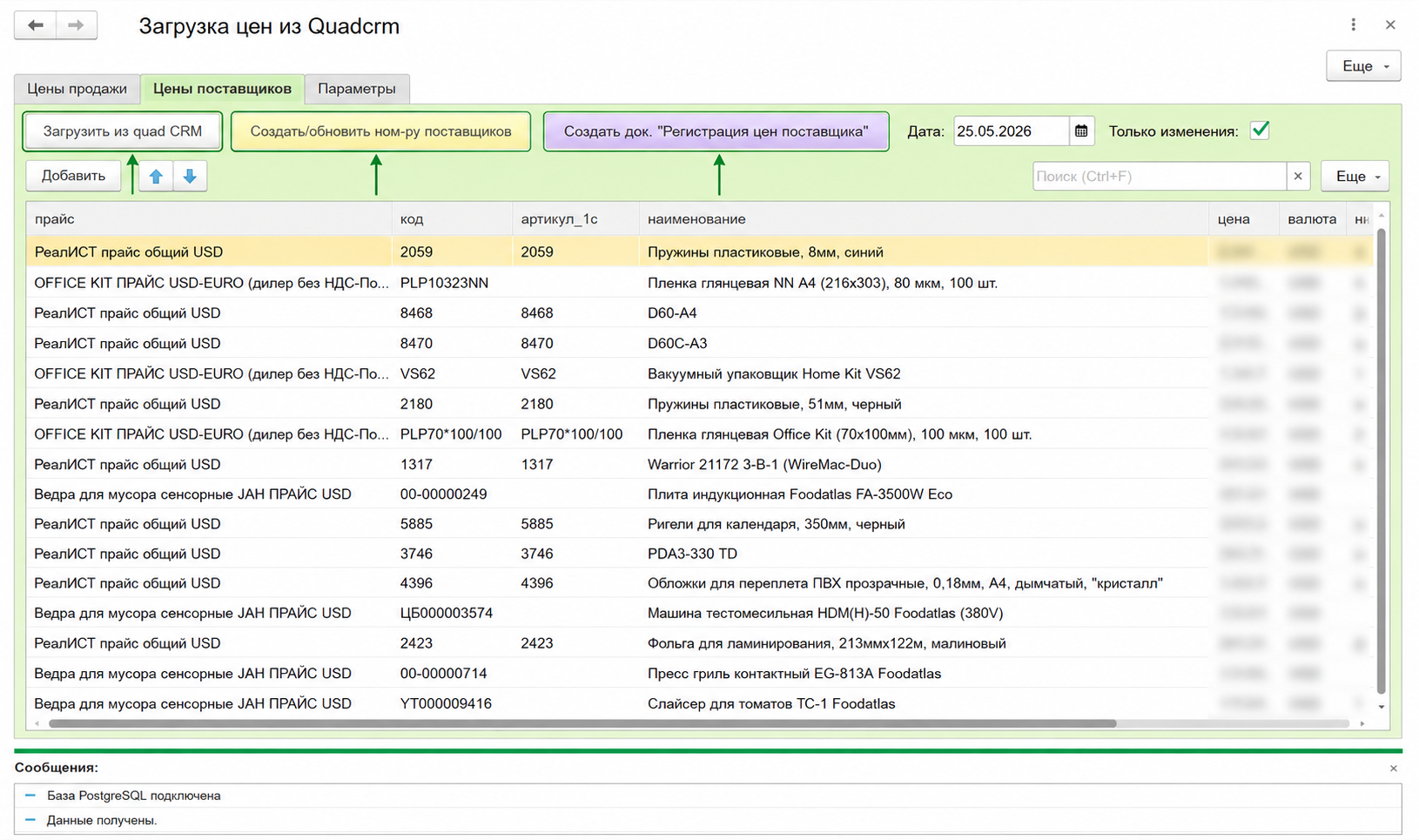Click Плита индукционная Foodatlas FA-3500W Eco
Screen dimensions: 1419x840
point(924,494)
